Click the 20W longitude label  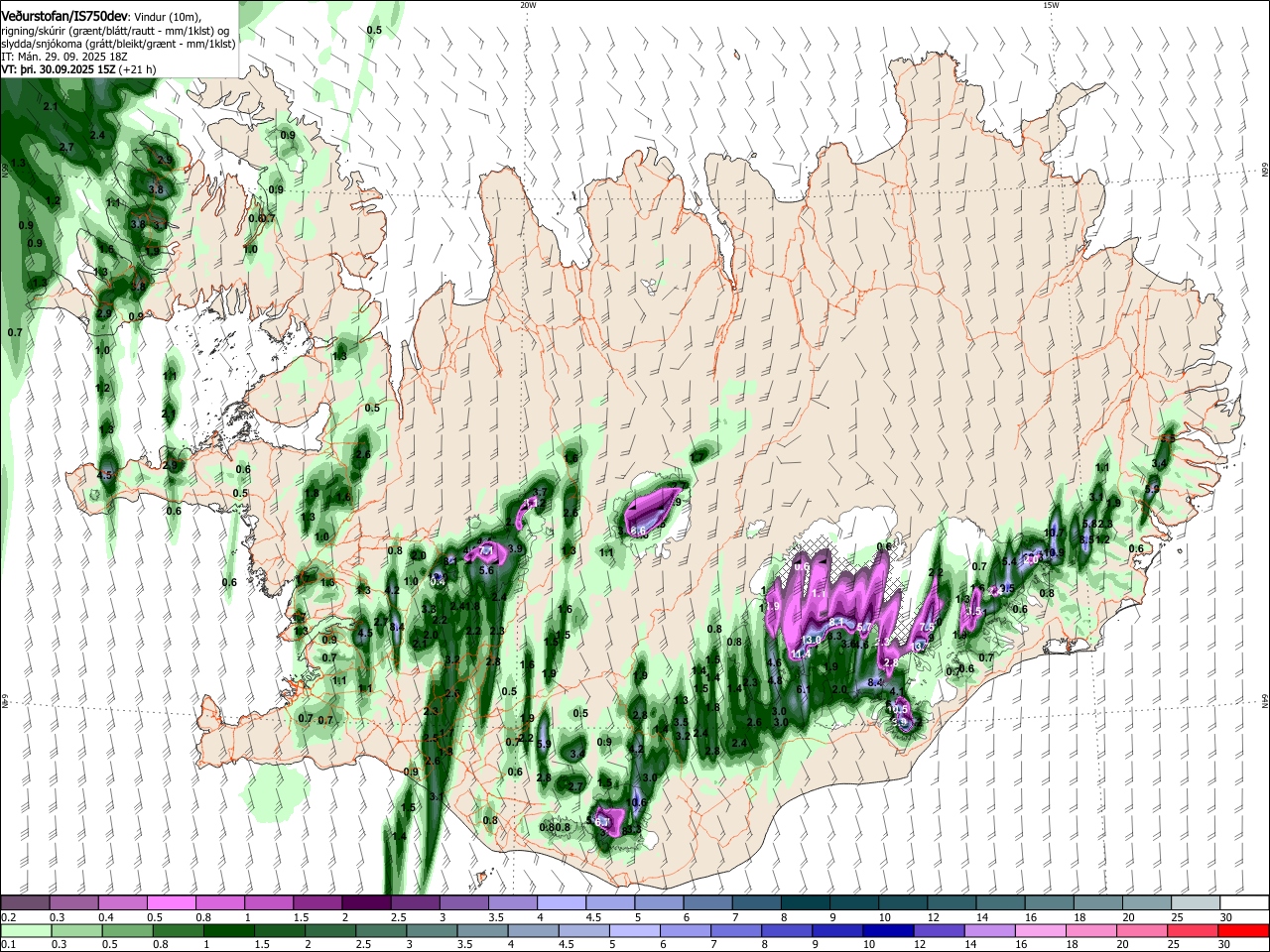point(528,5)
